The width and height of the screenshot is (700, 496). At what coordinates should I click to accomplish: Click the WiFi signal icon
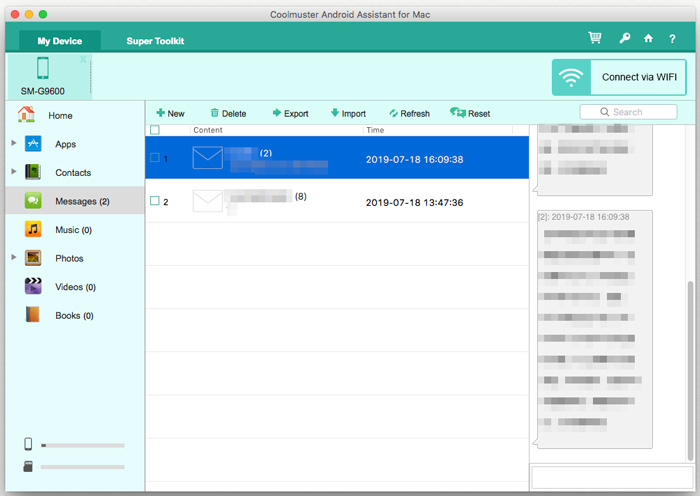571,78
